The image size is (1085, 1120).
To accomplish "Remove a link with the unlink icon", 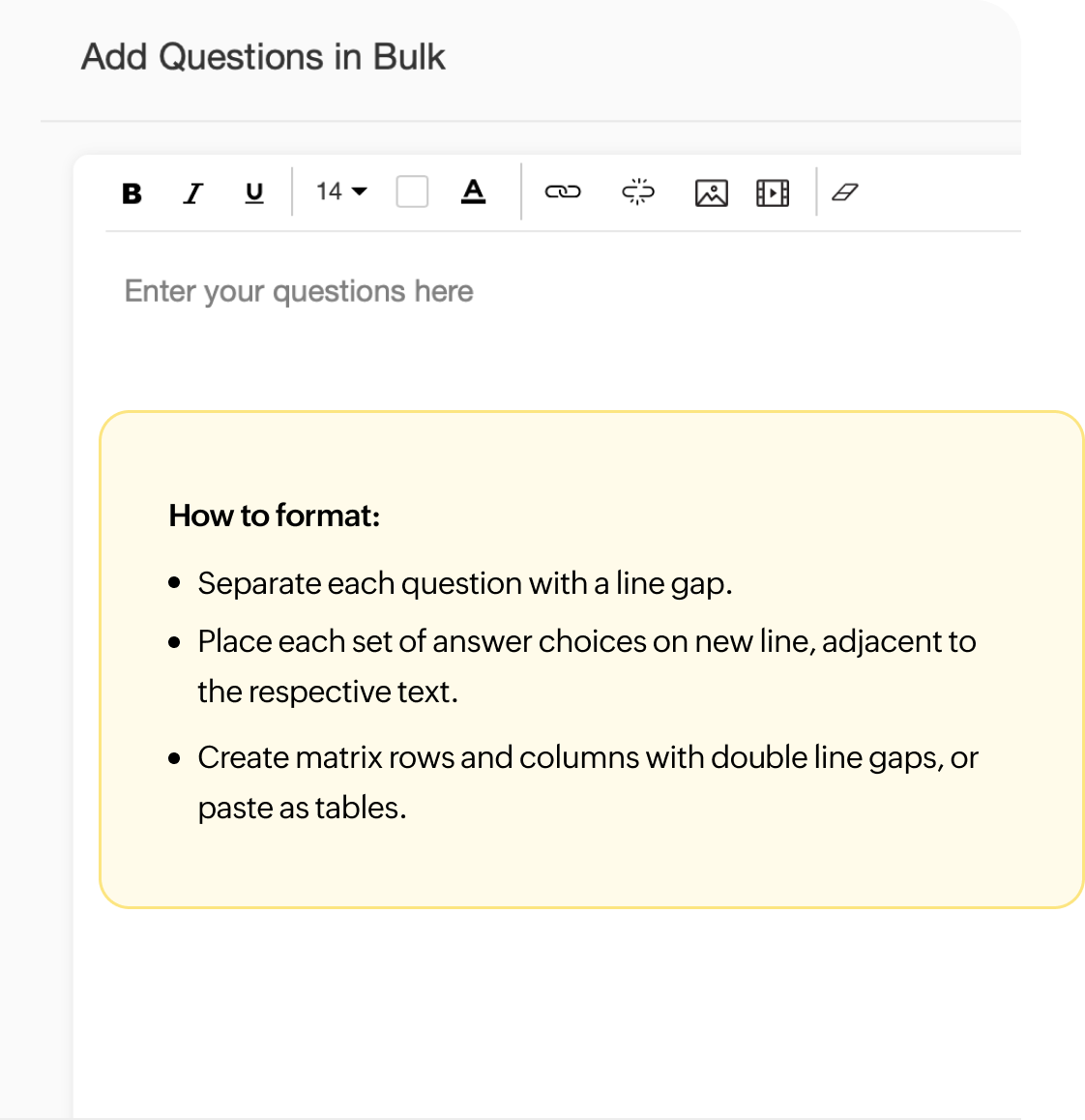I will coord(636,192).
